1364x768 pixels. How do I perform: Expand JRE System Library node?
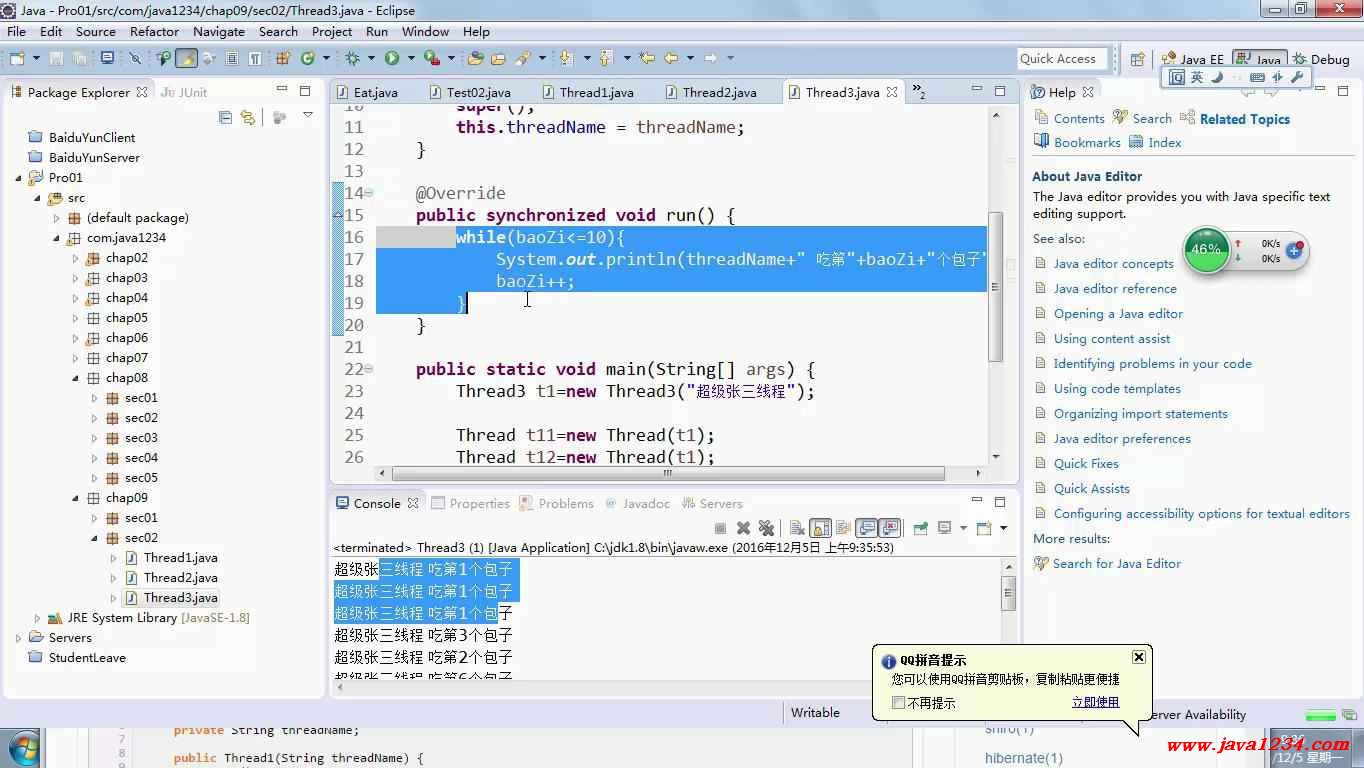coord(37,618)
